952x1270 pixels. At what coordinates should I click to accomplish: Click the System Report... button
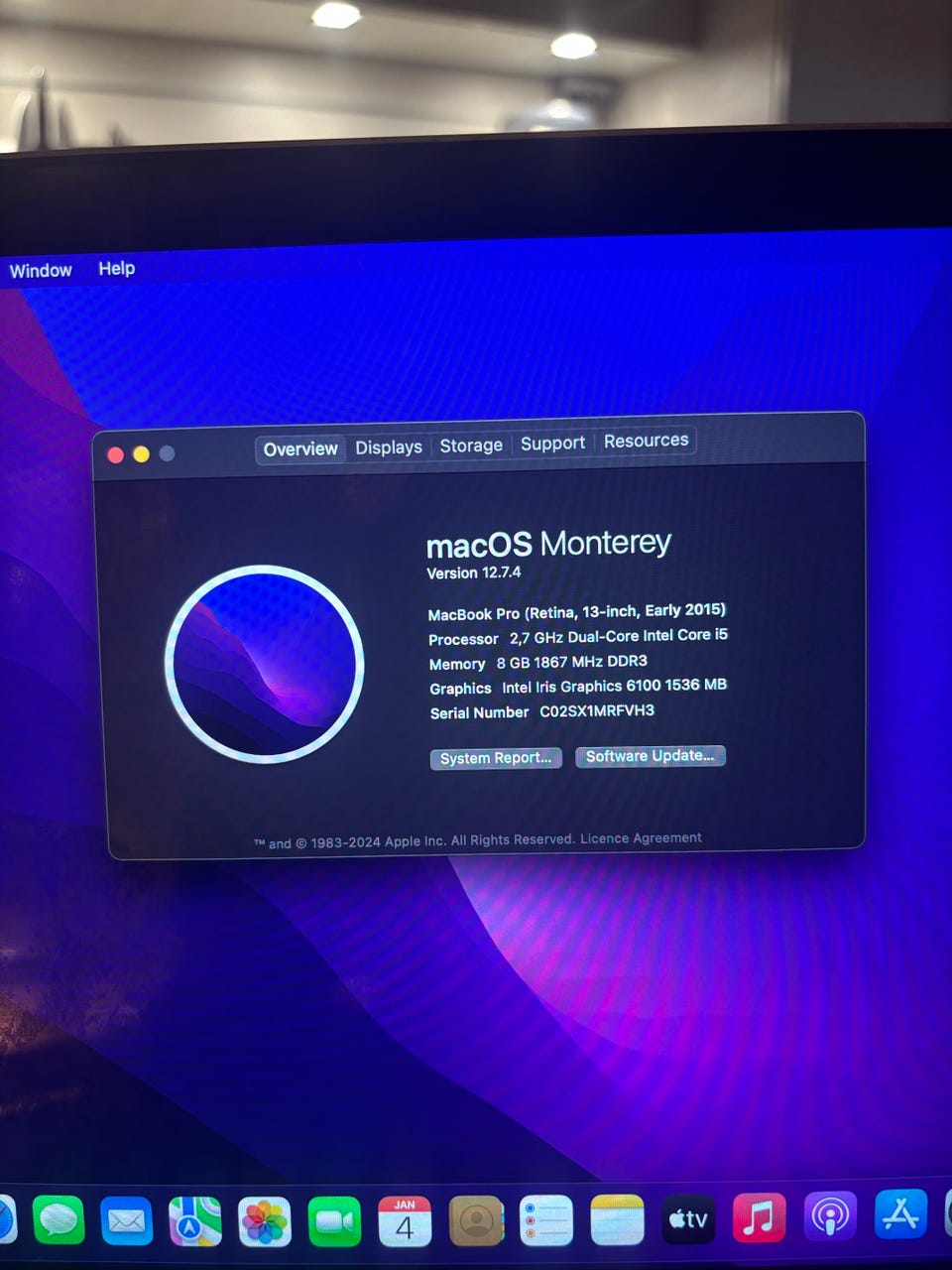point(496,758)
